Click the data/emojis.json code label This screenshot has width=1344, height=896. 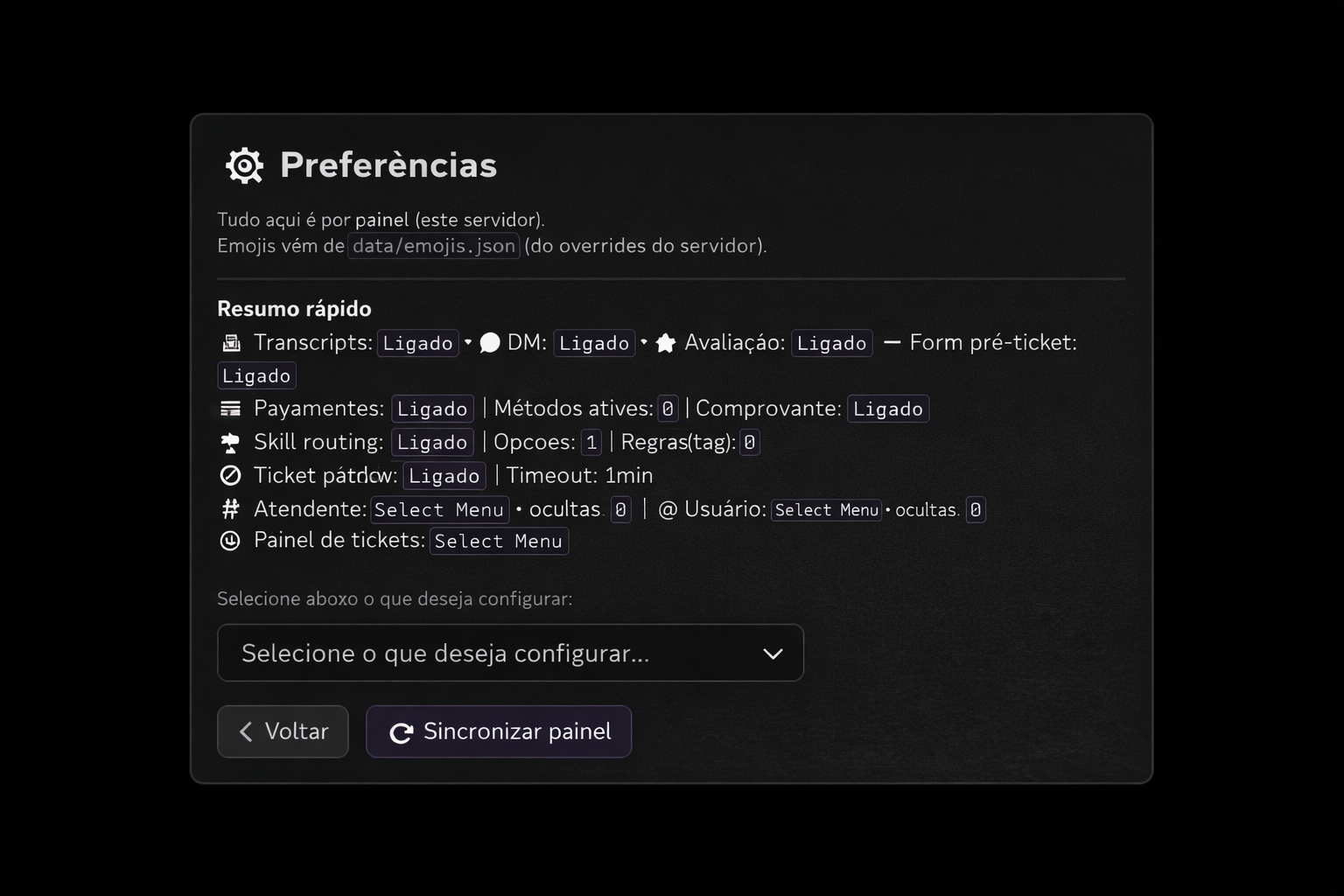pyautogui.click(x=433, y=246)
